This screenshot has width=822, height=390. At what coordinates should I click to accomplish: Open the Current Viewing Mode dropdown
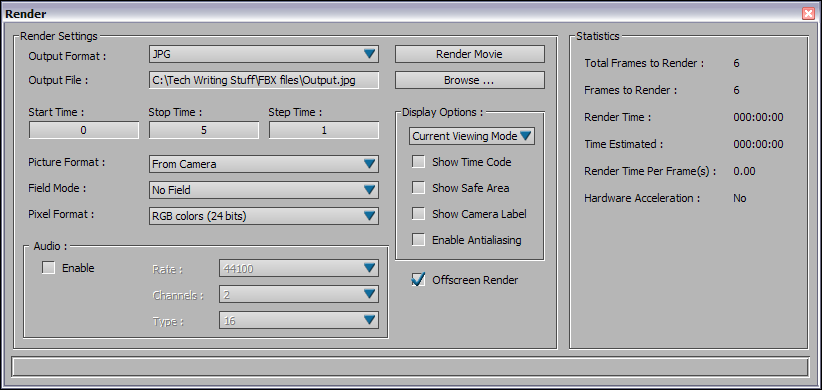(472, 136)
